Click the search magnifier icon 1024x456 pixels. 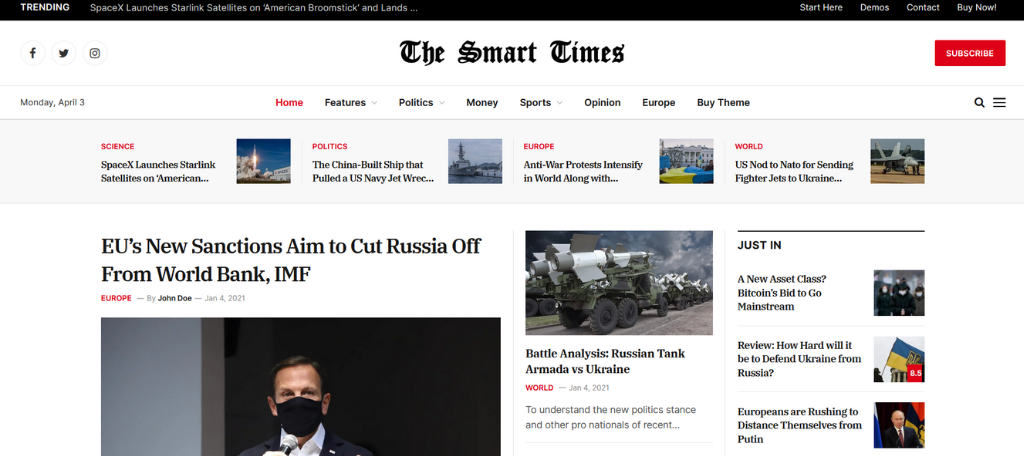[979, 102]
